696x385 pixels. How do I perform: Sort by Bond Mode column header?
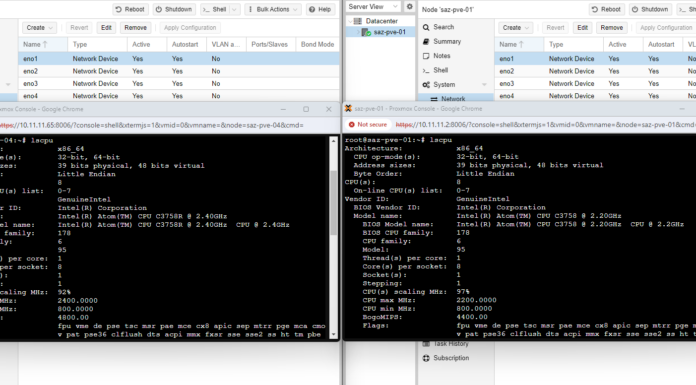coord(317,44)
